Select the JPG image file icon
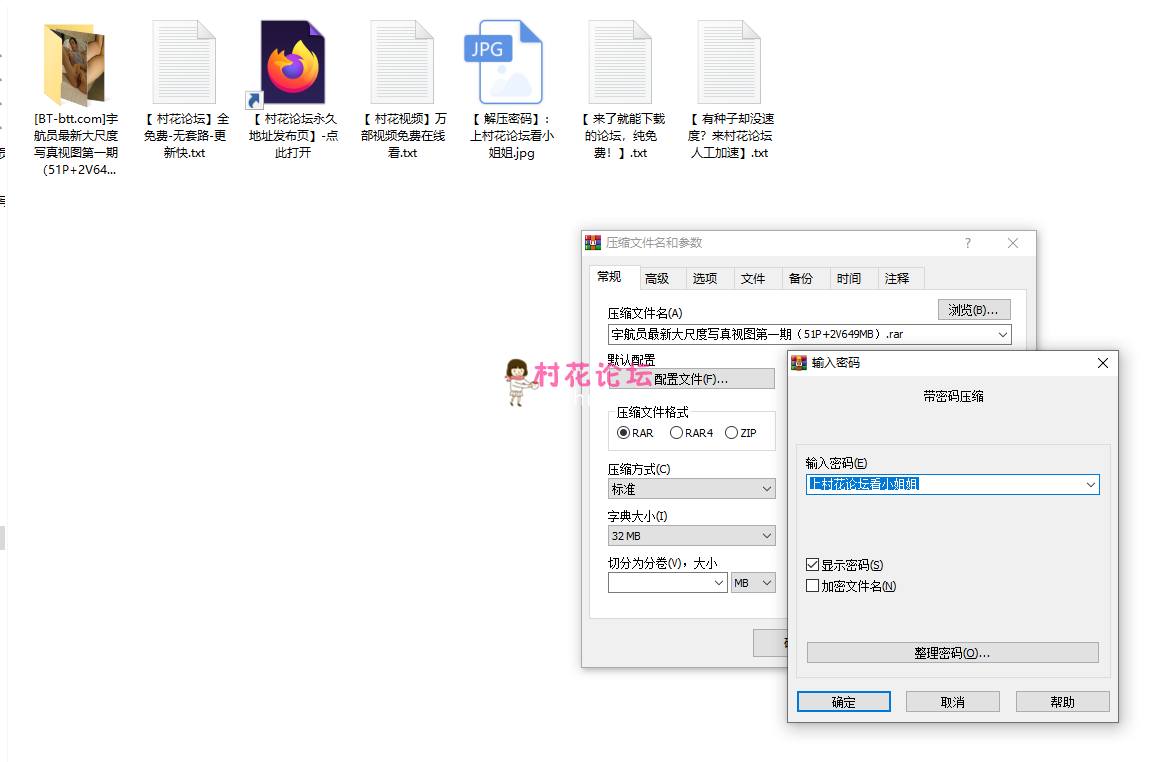This screenshot has width=1156, height=762. (510, 63)
